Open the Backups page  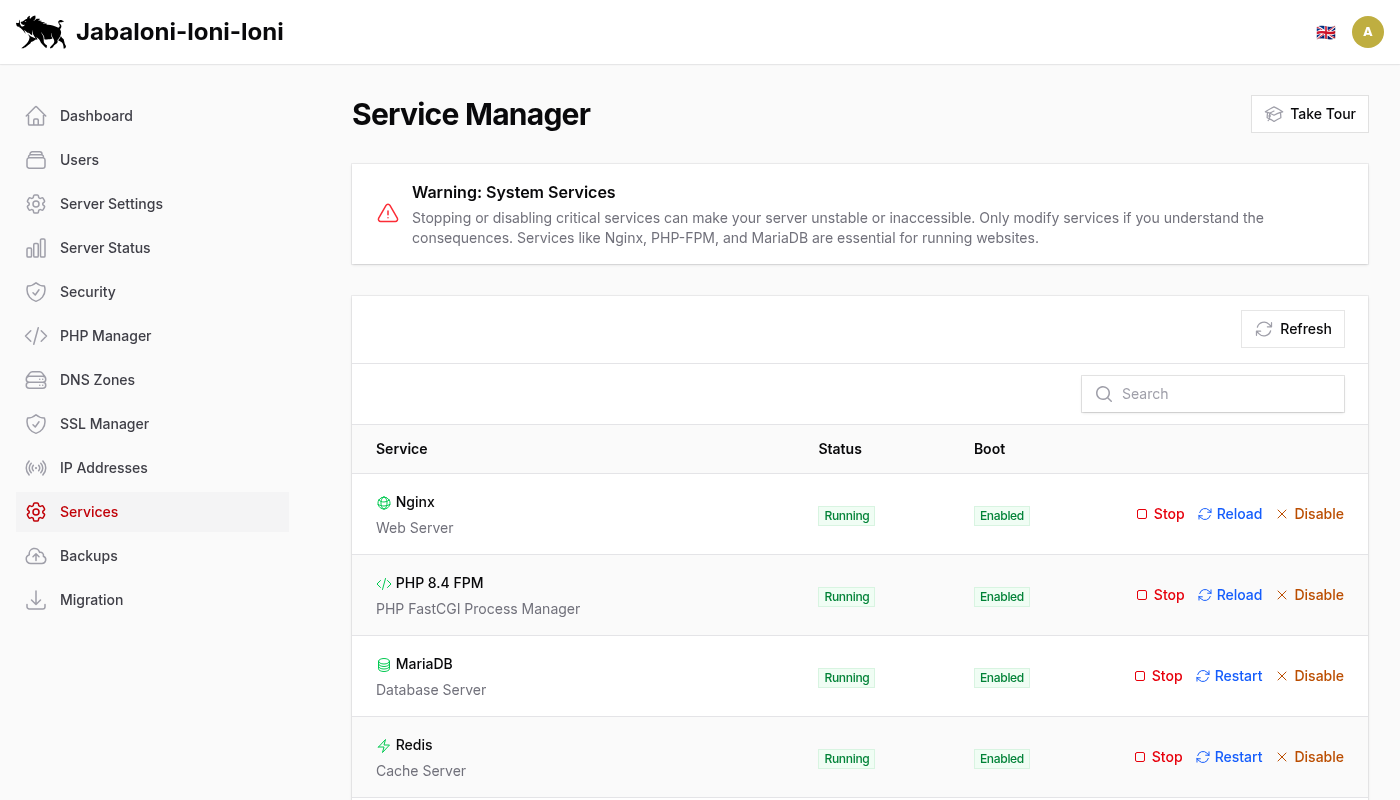coord(89,555)
